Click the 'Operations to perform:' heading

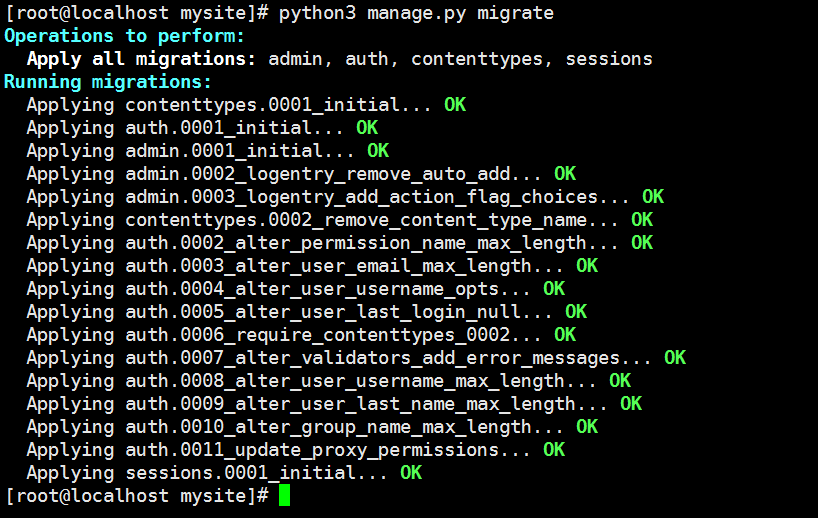pos(124,36)
